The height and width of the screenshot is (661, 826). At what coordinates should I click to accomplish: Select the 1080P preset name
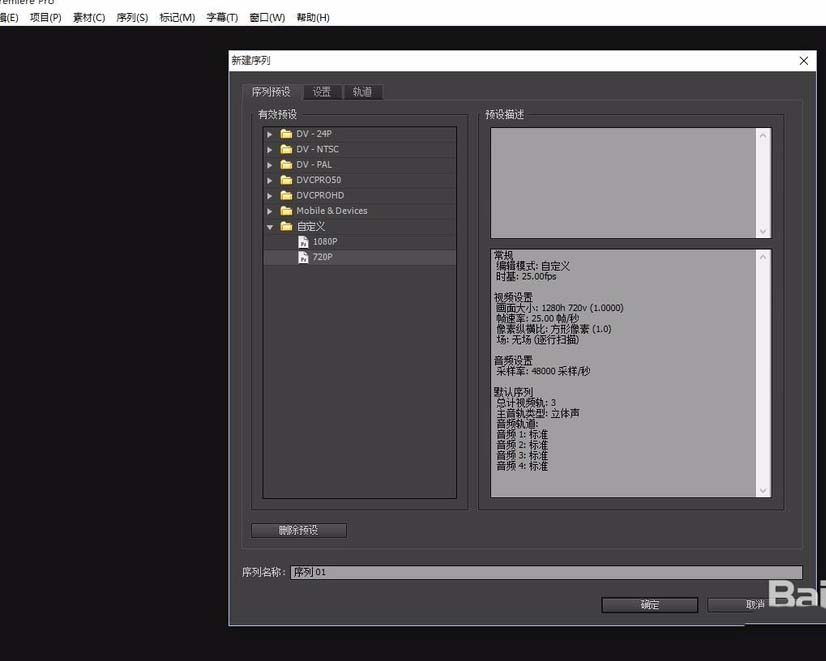coord(325,241)
